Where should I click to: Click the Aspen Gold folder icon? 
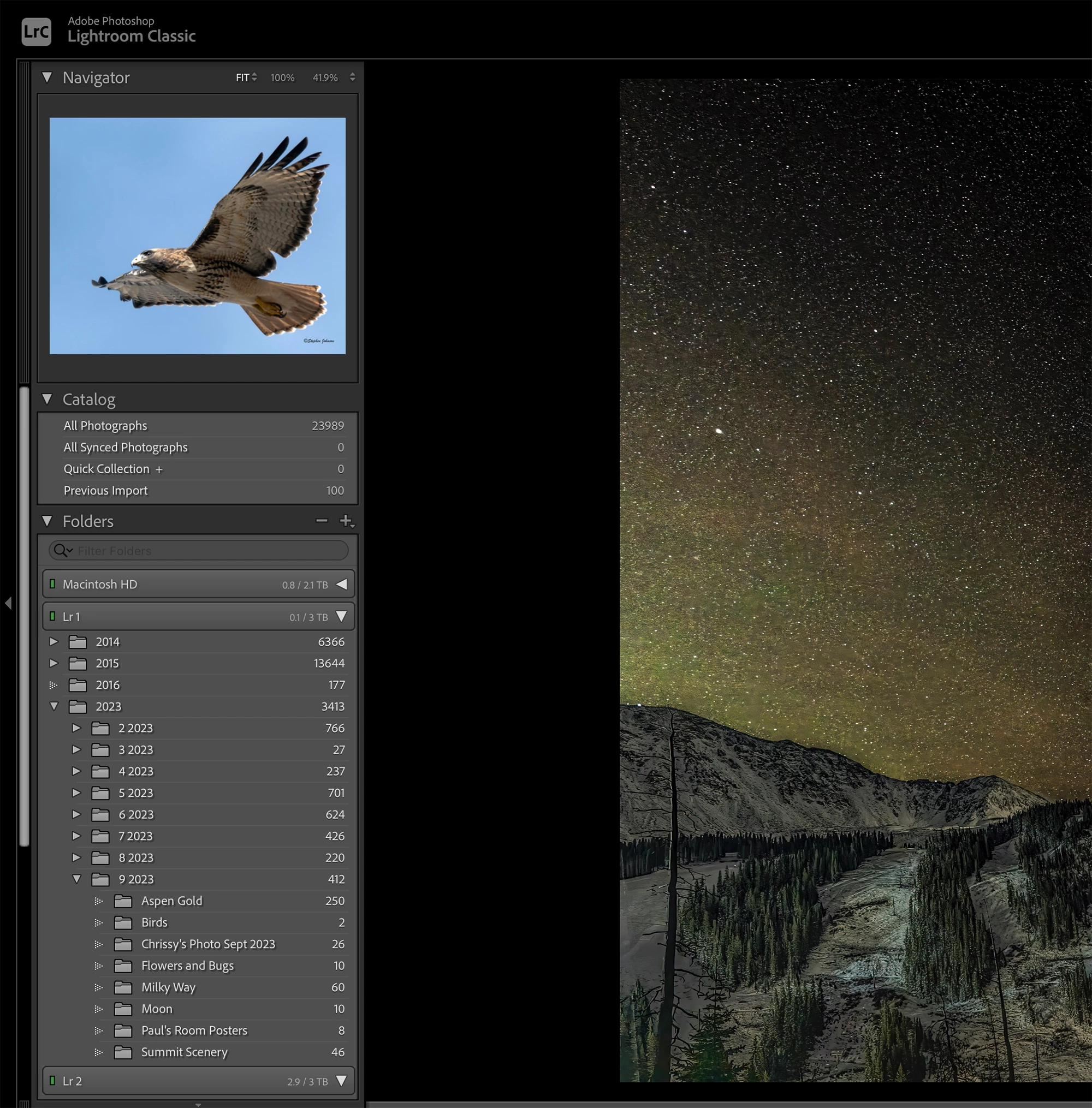coord(123,901)
